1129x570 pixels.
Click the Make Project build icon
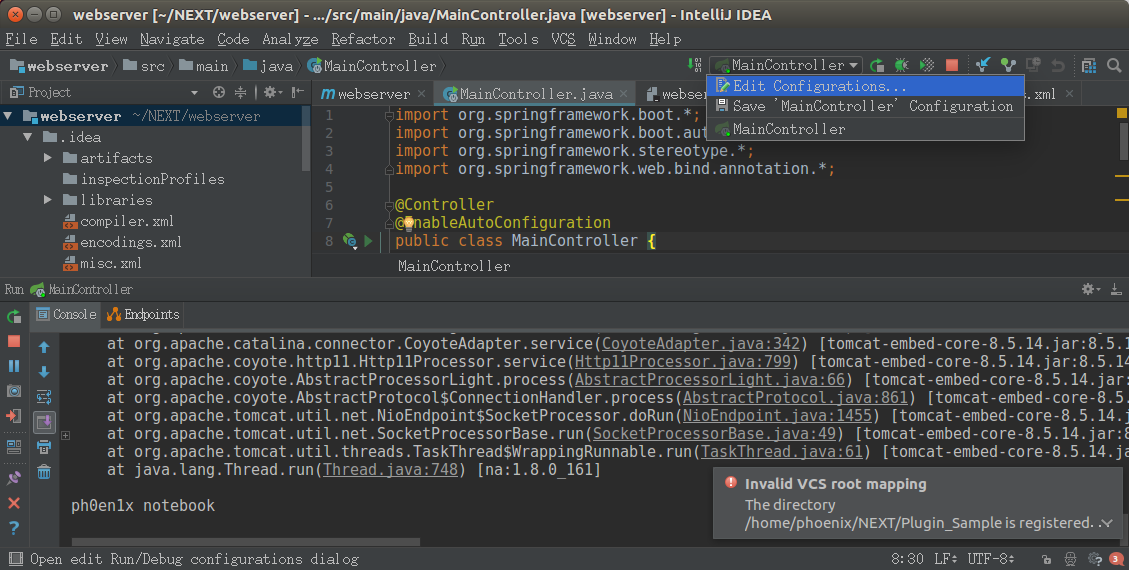point(694,65)
